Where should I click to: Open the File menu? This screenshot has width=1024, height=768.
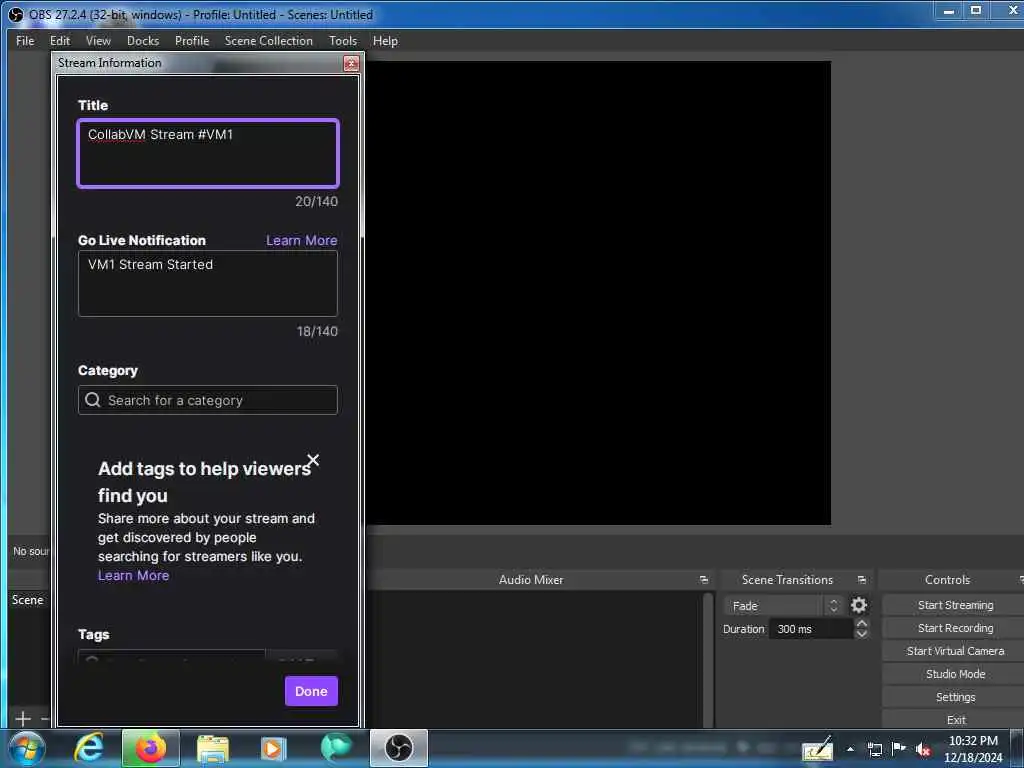coord(25,40)
